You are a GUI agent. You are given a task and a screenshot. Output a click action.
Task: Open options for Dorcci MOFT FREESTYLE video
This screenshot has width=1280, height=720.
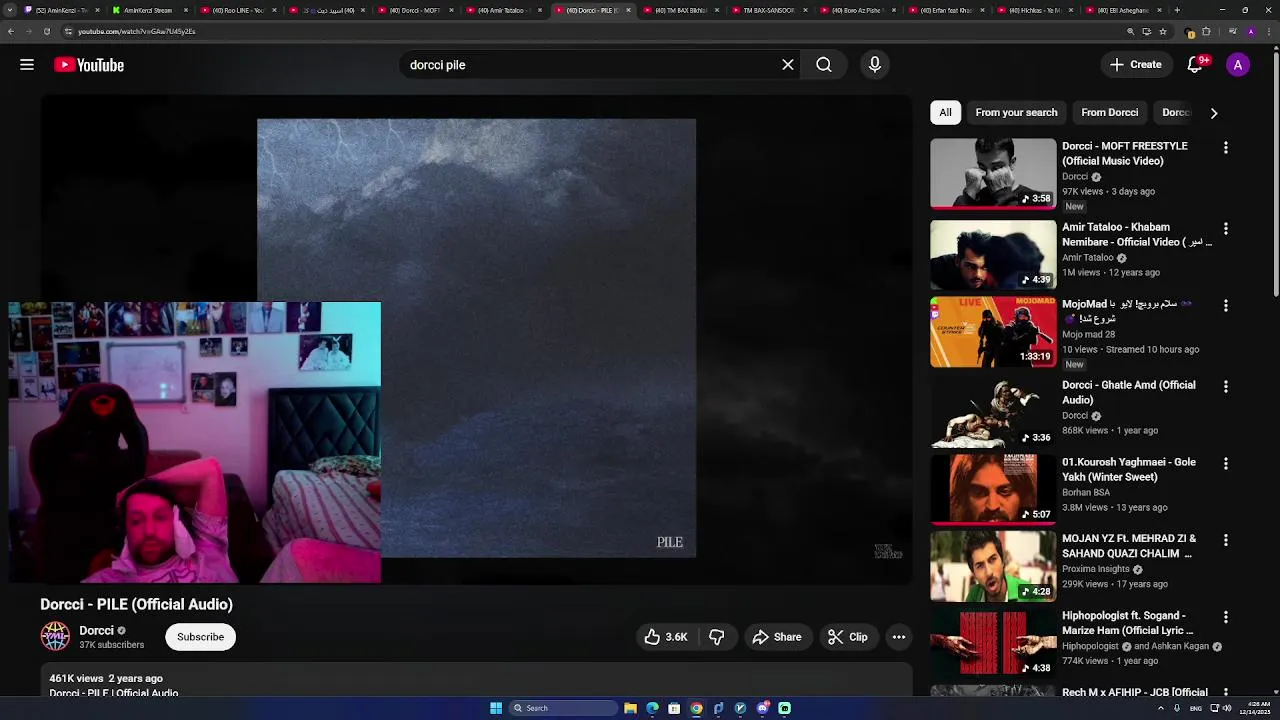1226,148
